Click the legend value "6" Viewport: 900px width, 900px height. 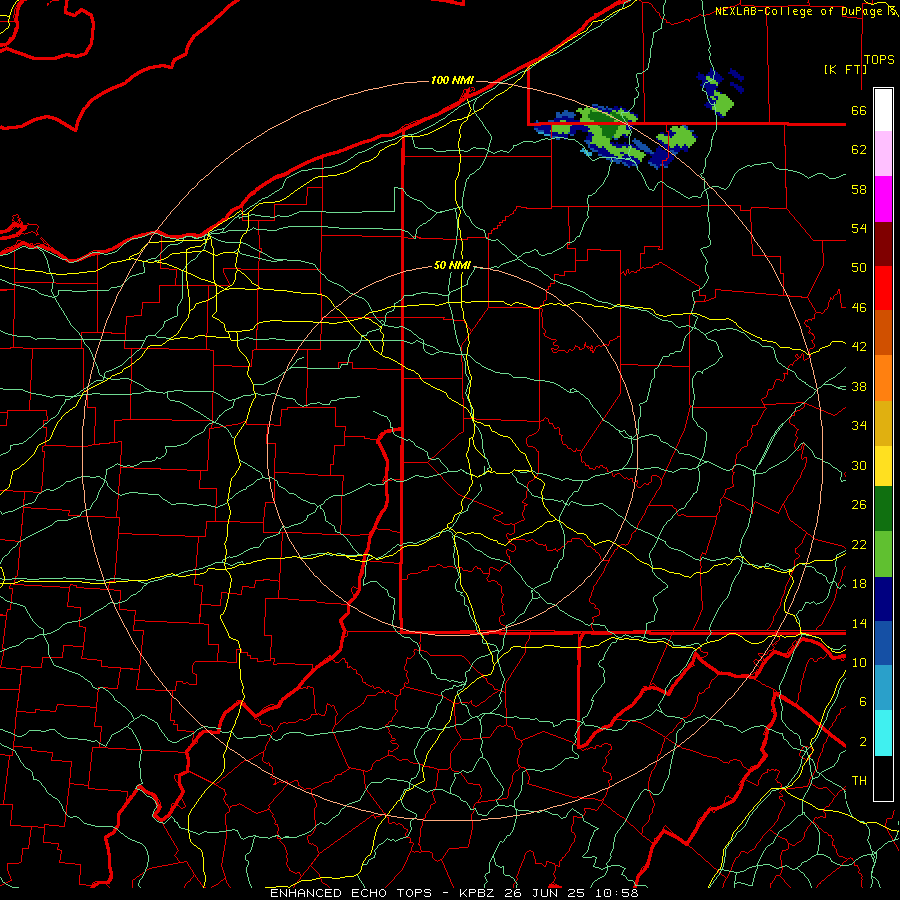[x=862, y=702]
